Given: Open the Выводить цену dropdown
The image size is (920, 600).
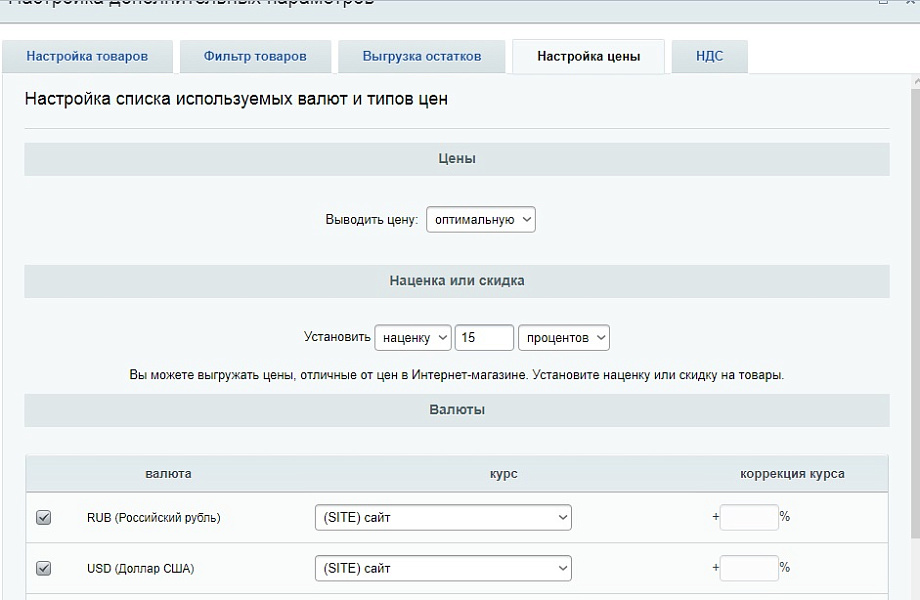Looking at the screenshot, I should tap(480, 219).
